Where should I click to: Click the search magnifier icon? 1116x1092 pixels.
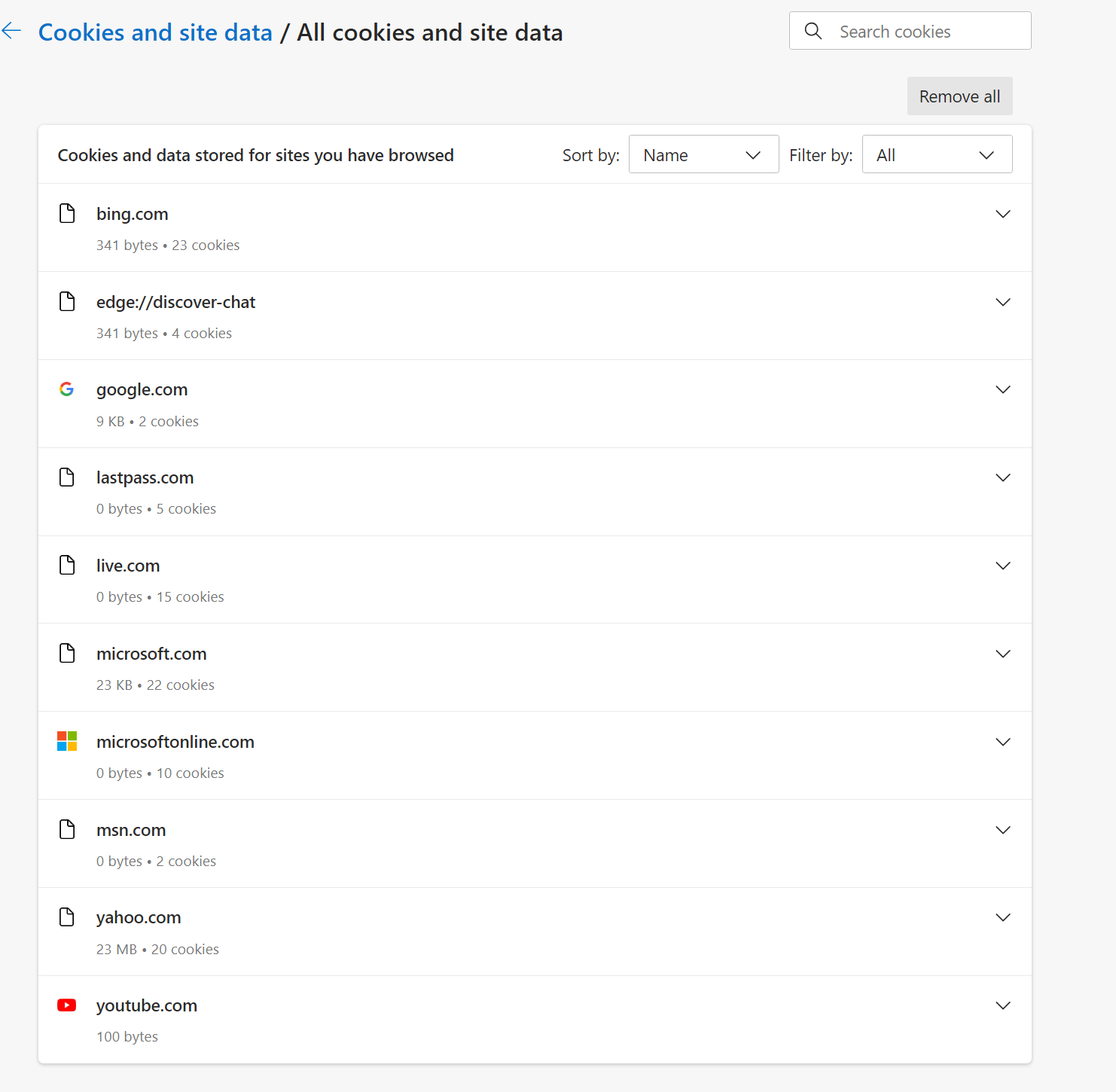tap(813, 31)
